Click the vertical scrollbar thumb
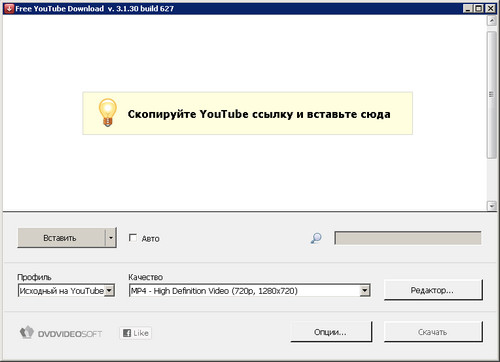 click(x=492, y=95)
